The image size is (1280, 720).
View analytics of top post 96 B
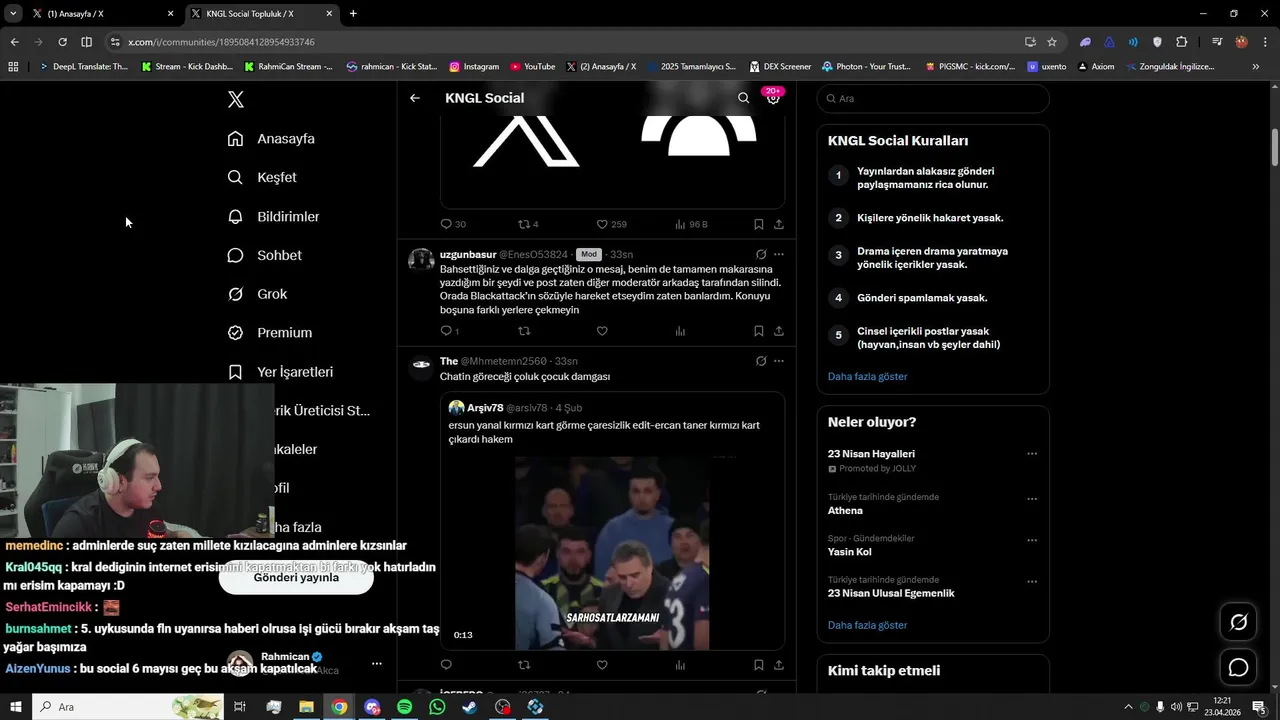691,224
